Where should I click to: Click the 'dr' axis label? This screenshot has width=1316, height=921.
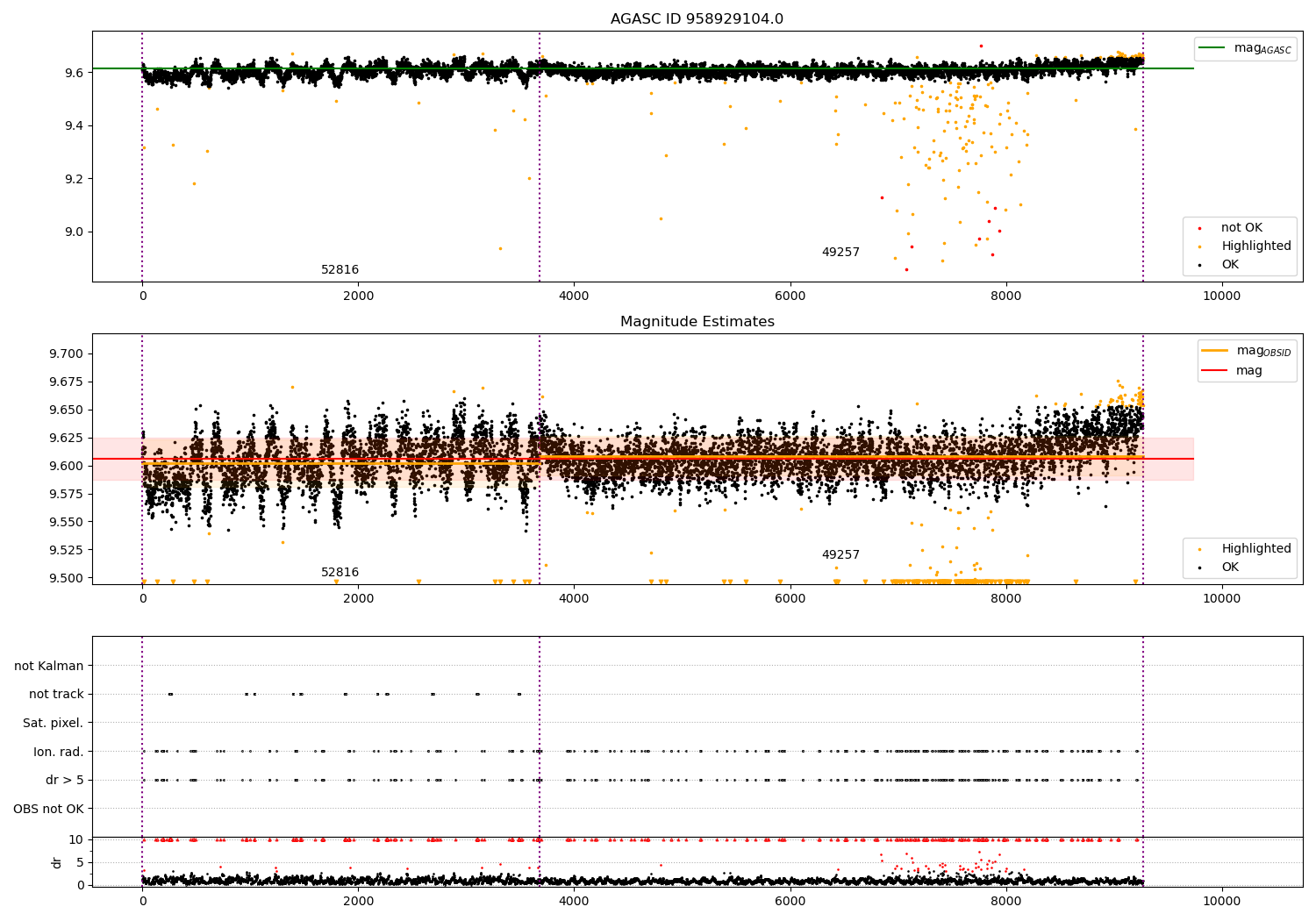[57, 862]
